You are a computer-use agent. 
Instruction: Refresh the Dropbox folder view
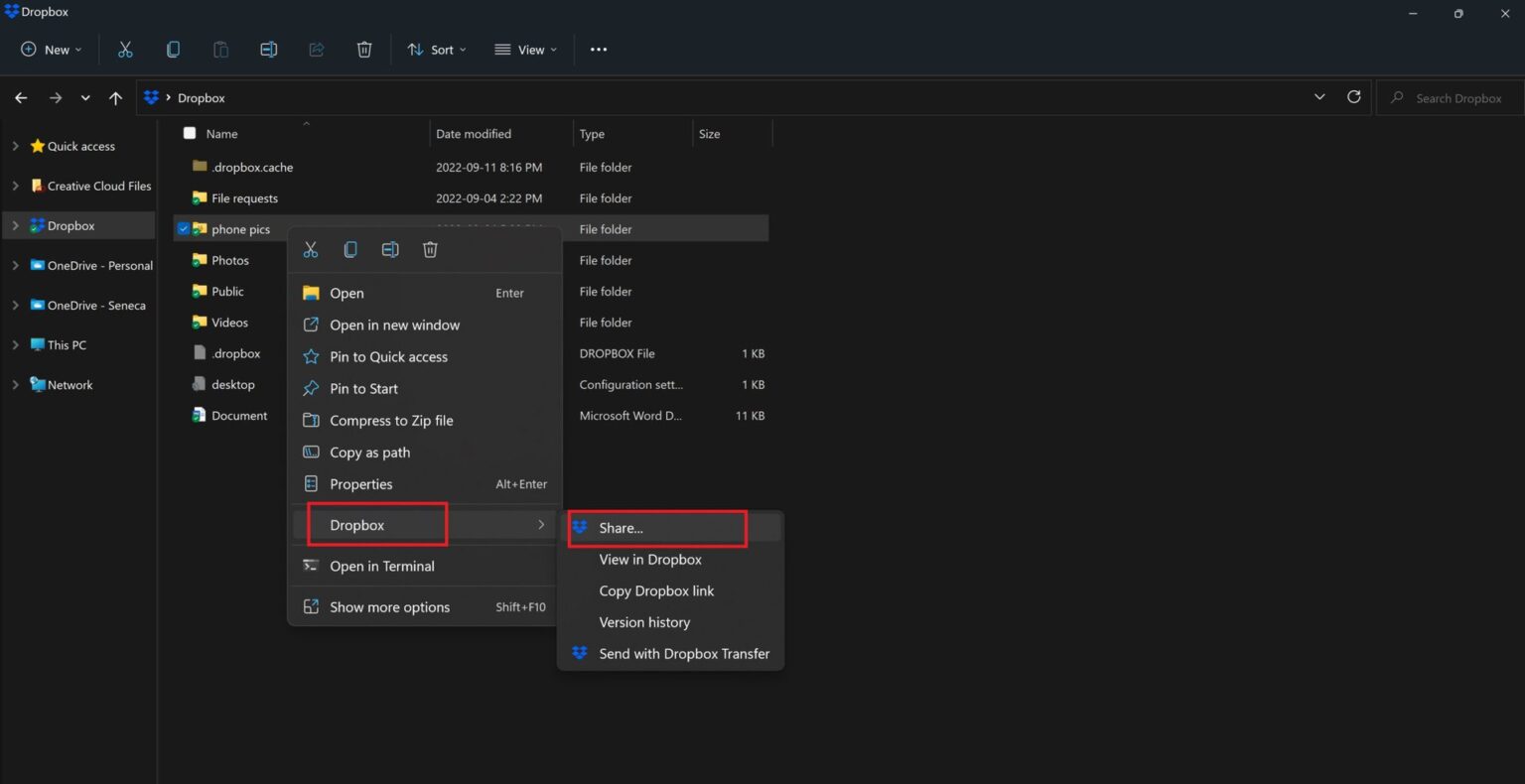point(1353,97)
